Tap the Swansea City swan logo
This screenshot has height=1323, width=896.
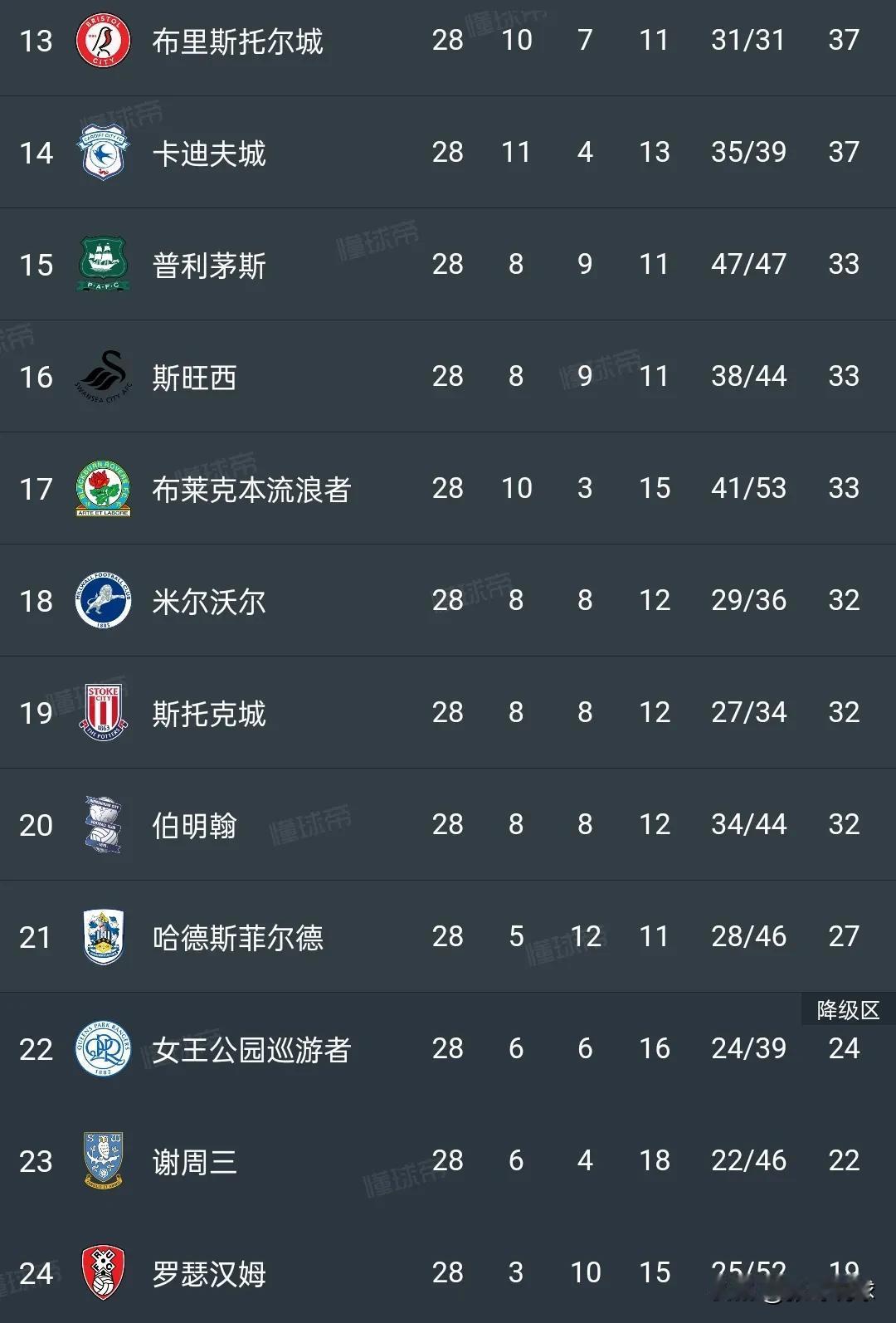[x=103, y=377]
